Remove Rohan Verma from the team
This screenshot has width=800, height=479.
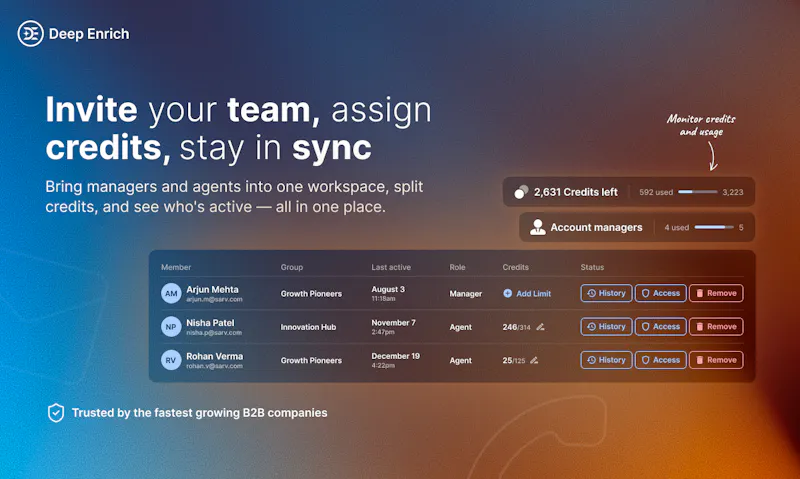716,360
